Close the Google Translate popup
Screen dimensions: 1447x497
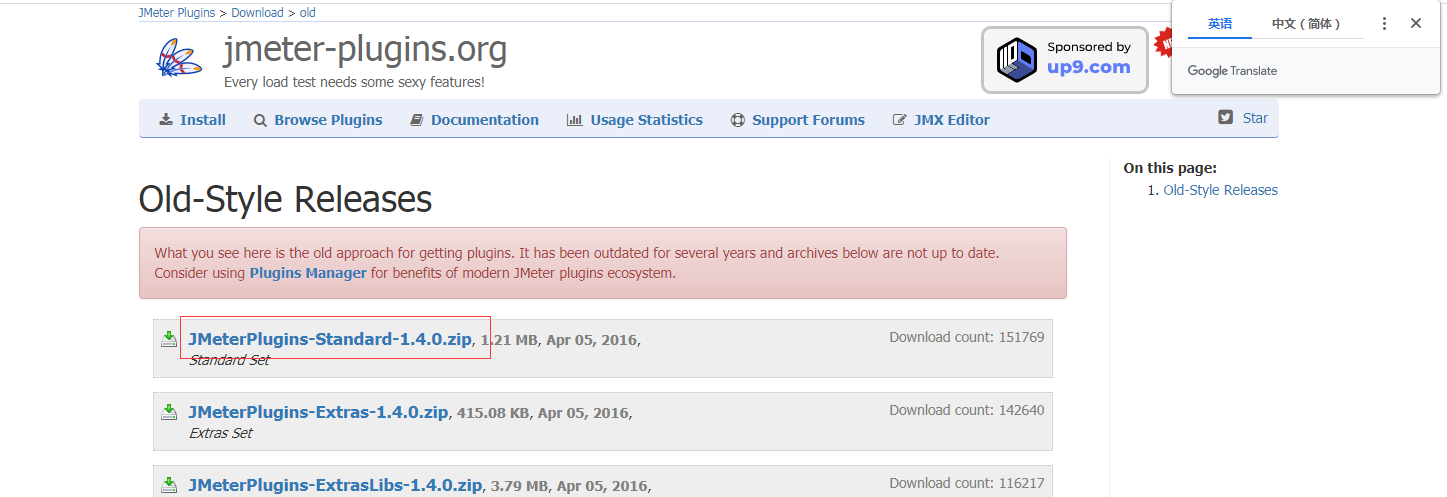(1416, 23)
